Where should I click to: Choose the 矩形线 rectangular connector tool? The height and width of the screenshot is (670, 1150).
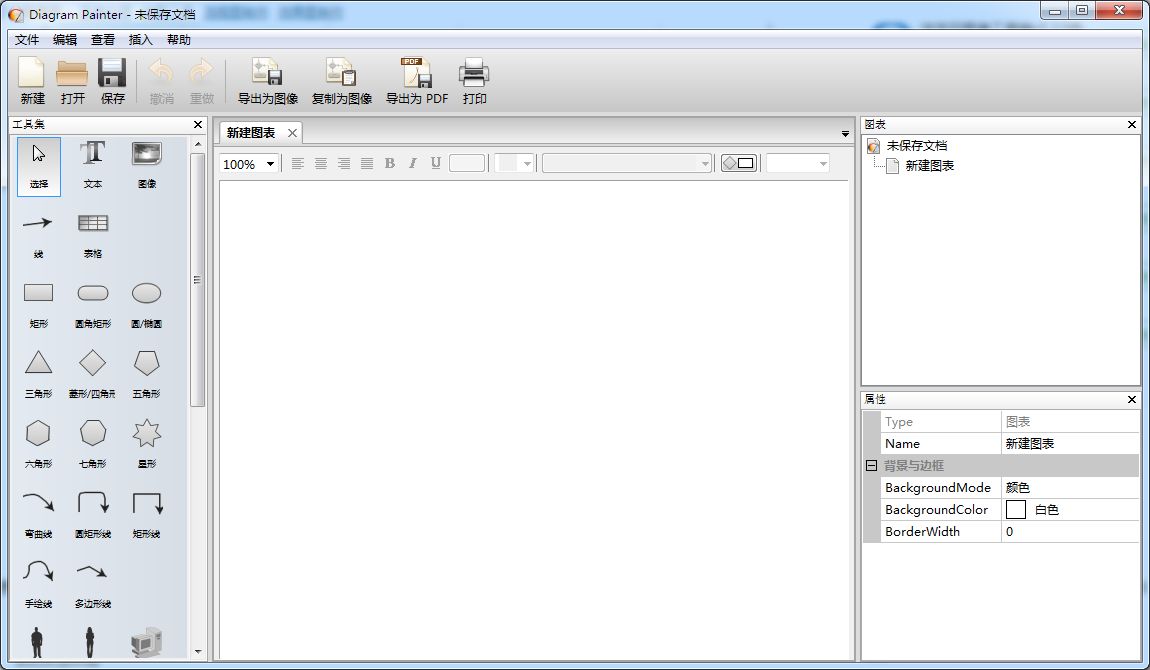click(147, 515)
